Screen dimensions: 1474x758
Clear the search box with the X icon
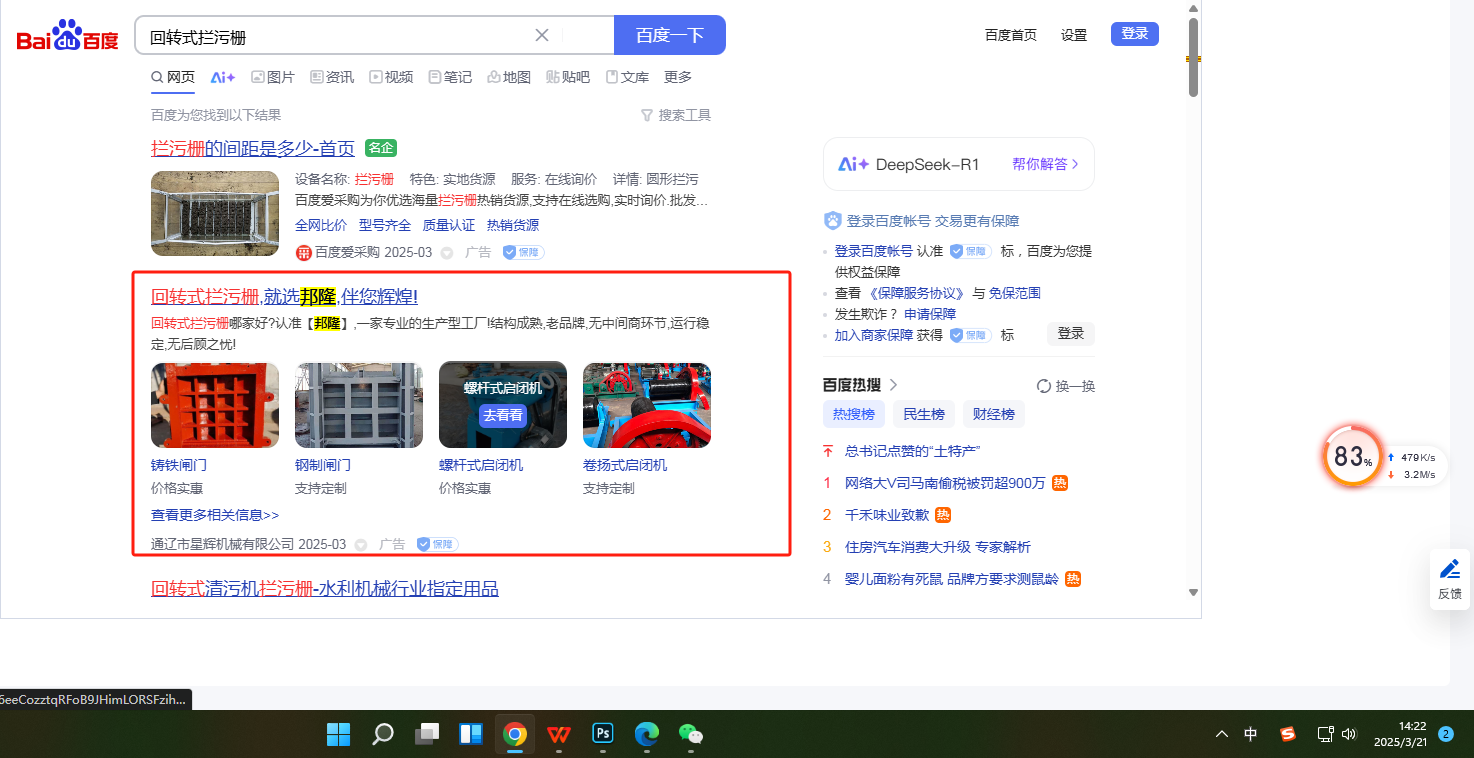(x=542, y=36)
